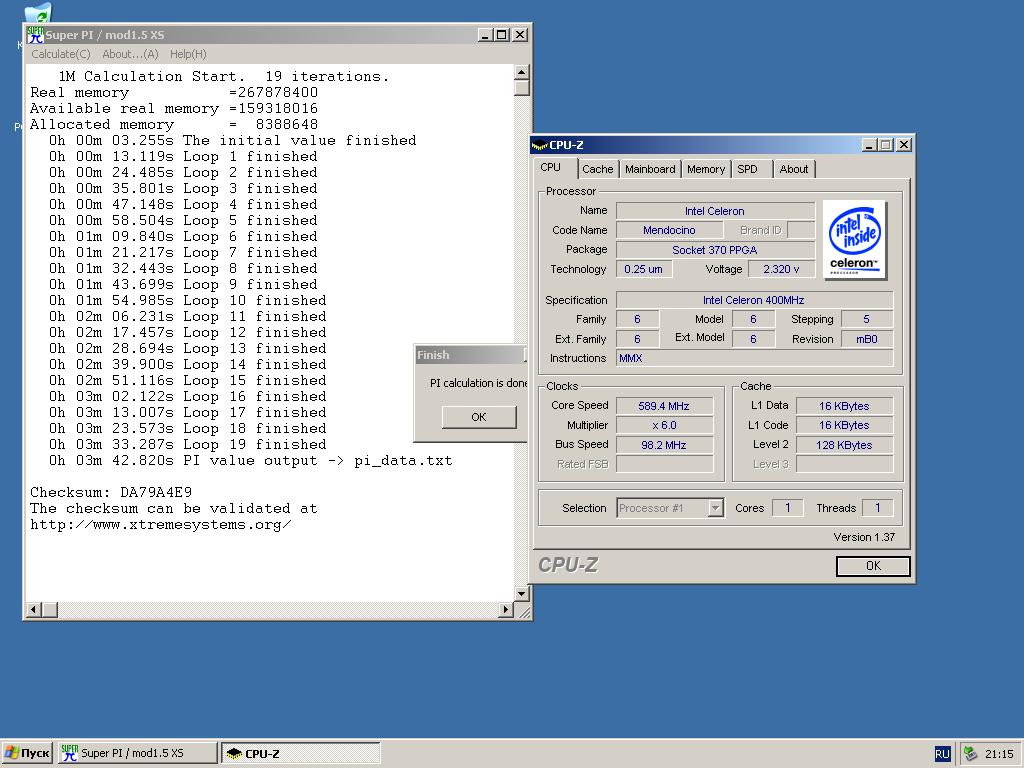Click the Core Speed value 589.4 MHz
This screenshot has width=1024, height=768.
tap(664, 406)
